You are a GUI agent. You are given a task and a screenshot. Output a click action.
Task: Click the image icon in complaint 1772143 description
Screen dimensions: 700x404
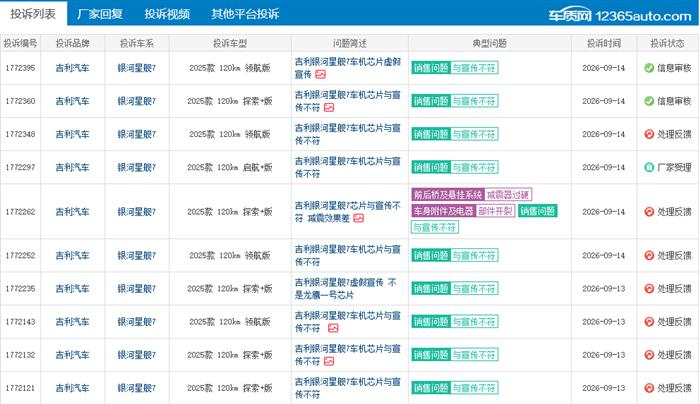333,328
